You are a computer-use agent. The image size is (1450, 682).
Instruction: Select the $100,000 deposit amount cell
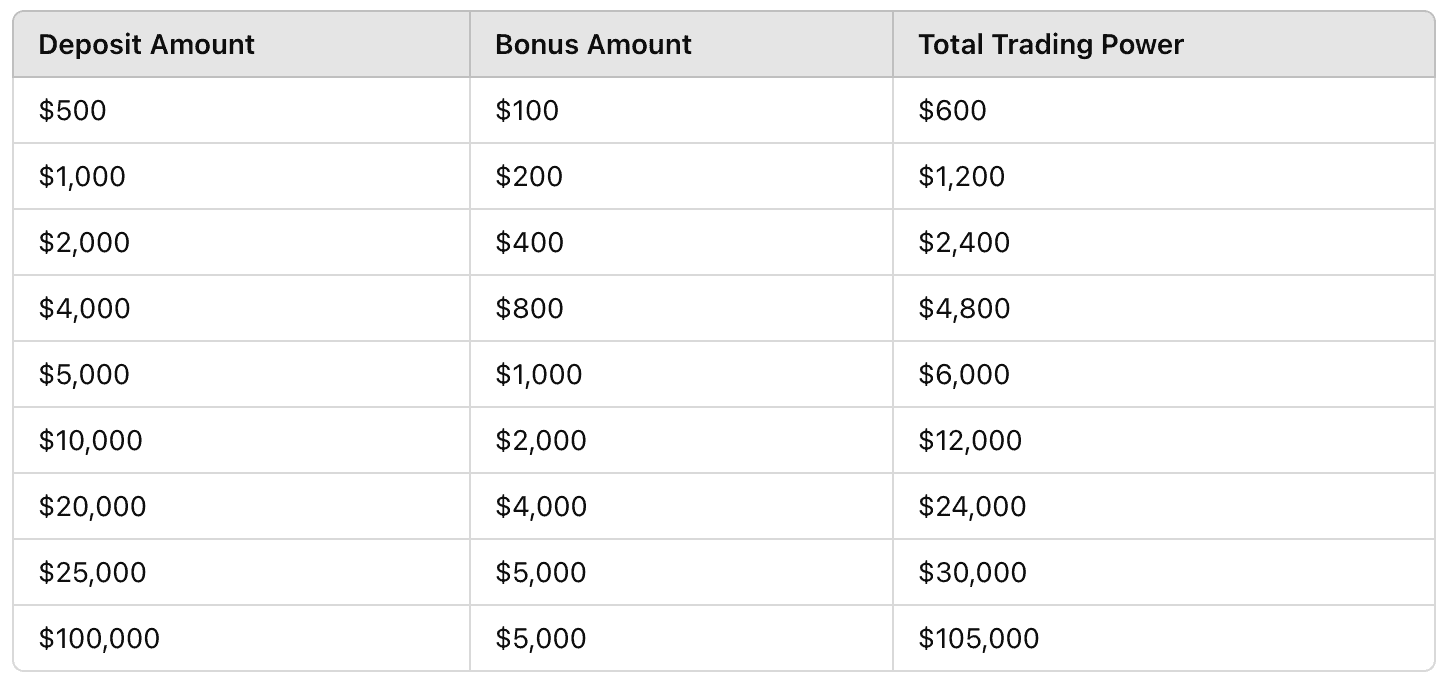[x=99, y=638]
